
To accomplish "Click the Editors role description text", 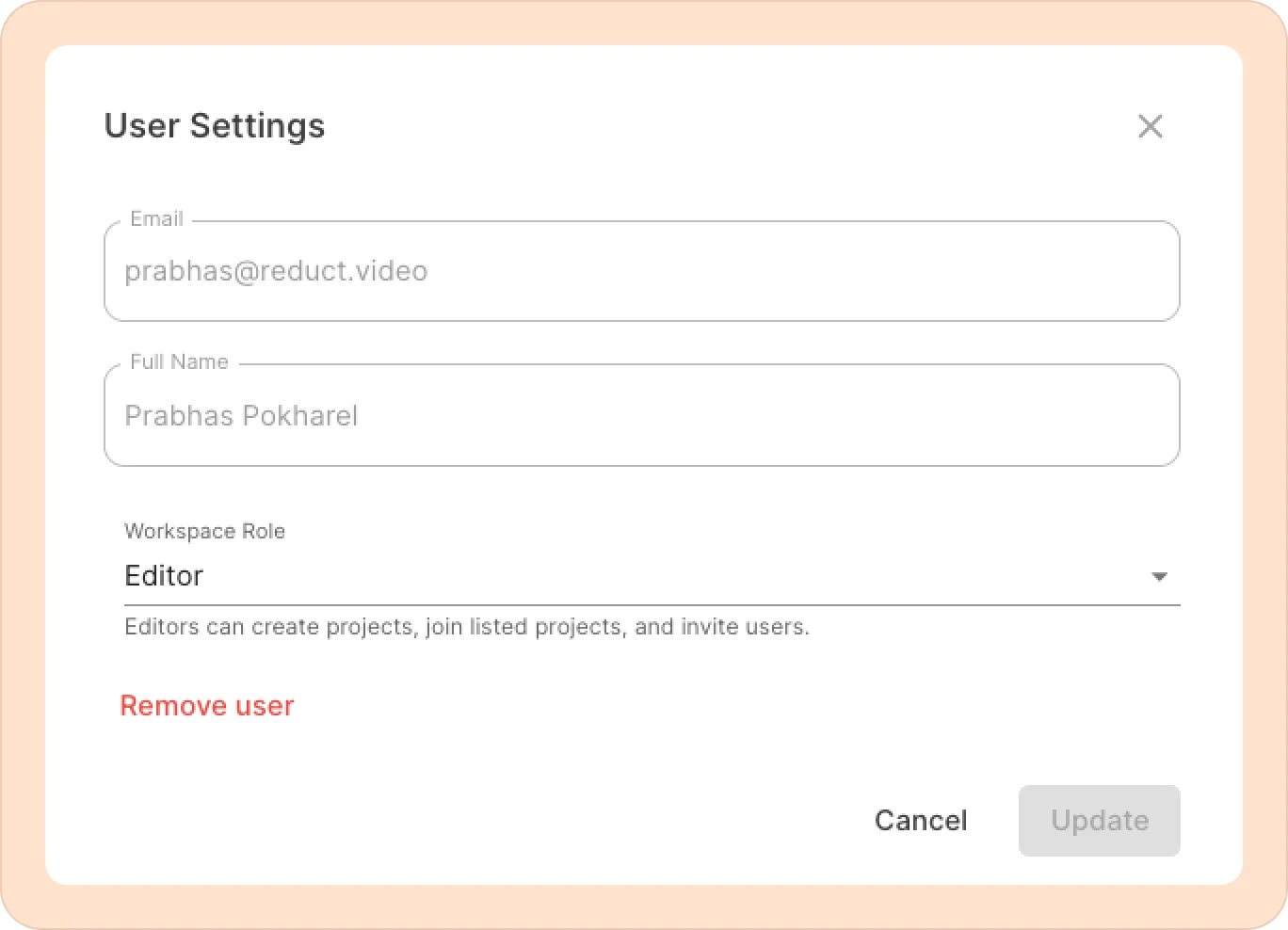I will pos(466,627).
